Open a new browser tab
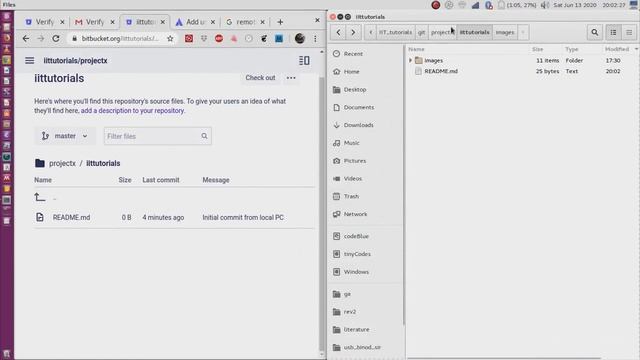This screenshot has width=640, height=360. click(x=280, y=22)
